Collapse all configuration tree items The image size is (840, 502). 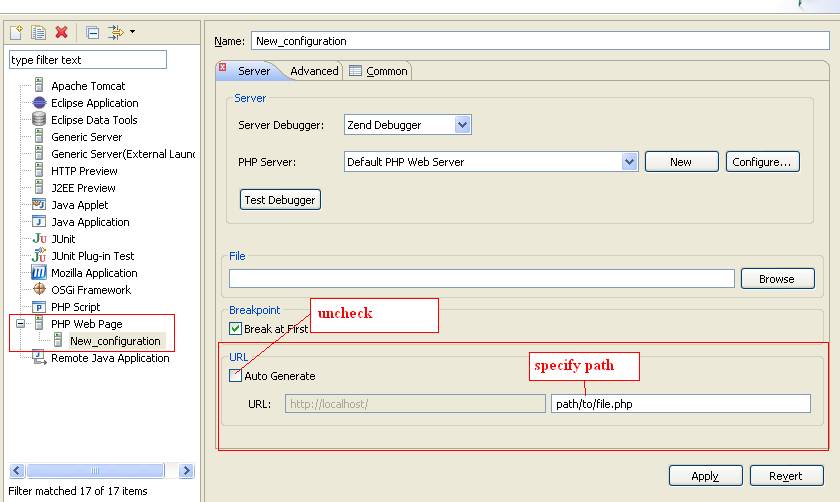click(92, 33)
